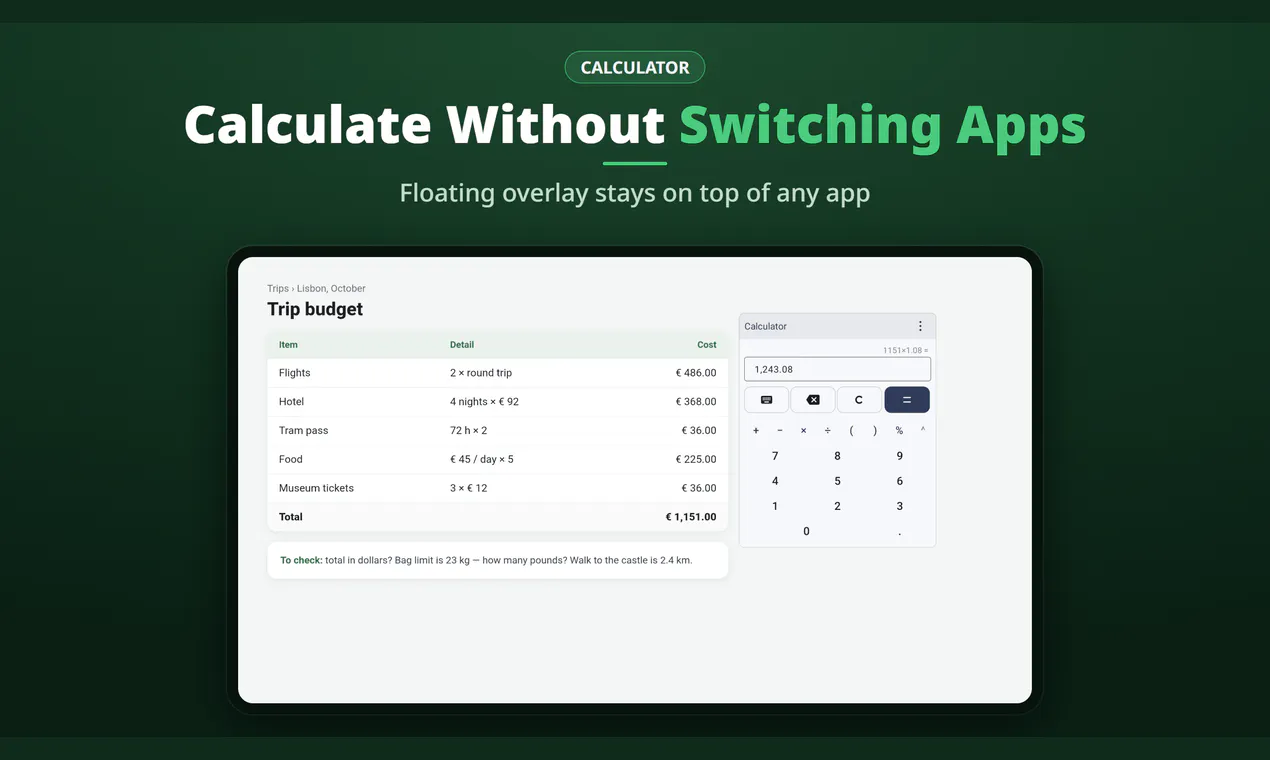This screenshot has width=1270, height=760.
Task: Tap digit 6 on the calculator keypad
Action: 900,481
